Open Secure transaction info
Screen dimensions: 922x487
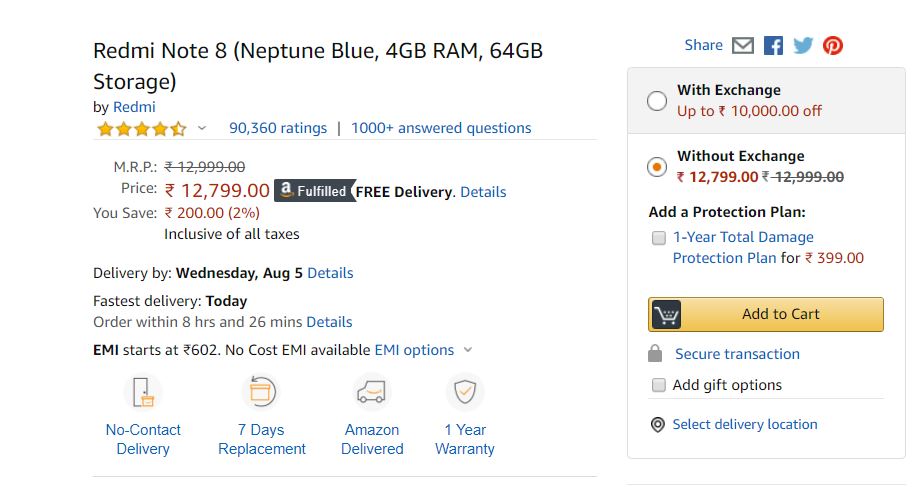click(x=737, y=354)
